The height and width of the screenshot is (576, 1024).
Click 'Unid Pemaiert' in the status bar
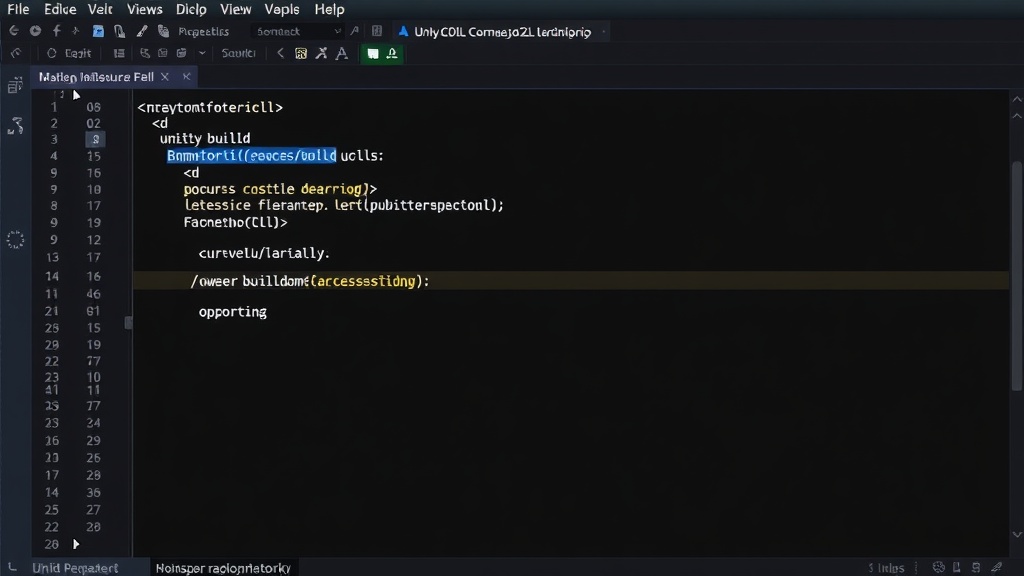[75, 568]
